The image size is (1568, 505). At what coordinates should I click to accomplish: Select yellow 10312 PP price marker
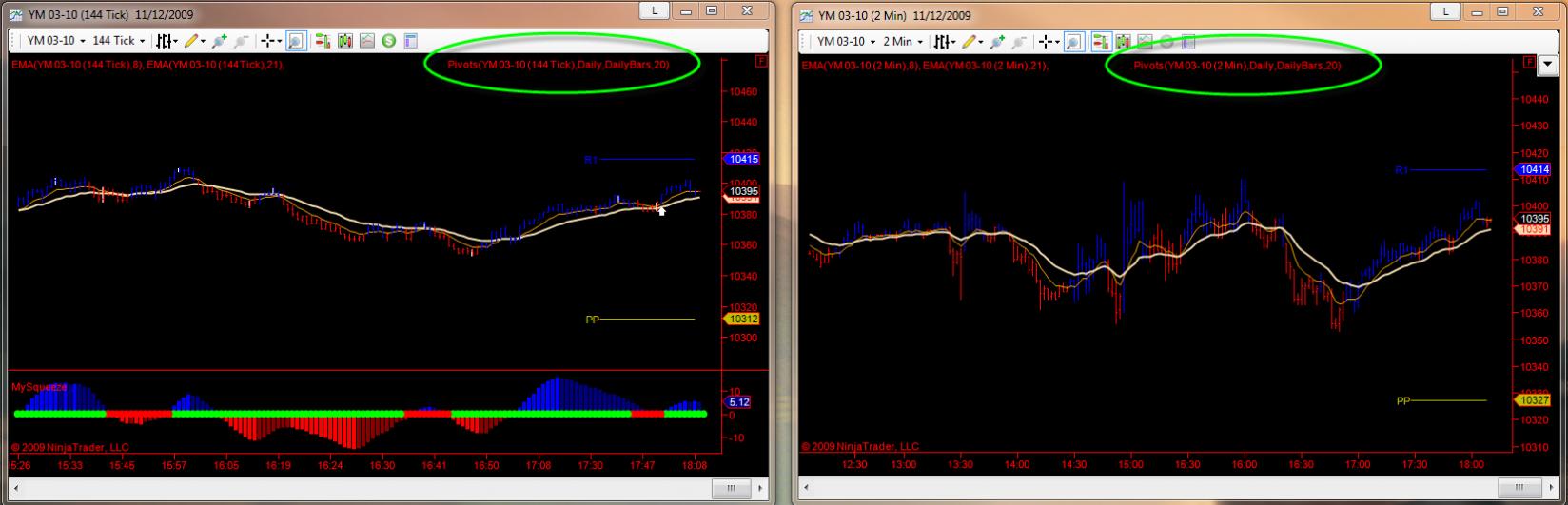pyautogui.click(x=743, y=320)
